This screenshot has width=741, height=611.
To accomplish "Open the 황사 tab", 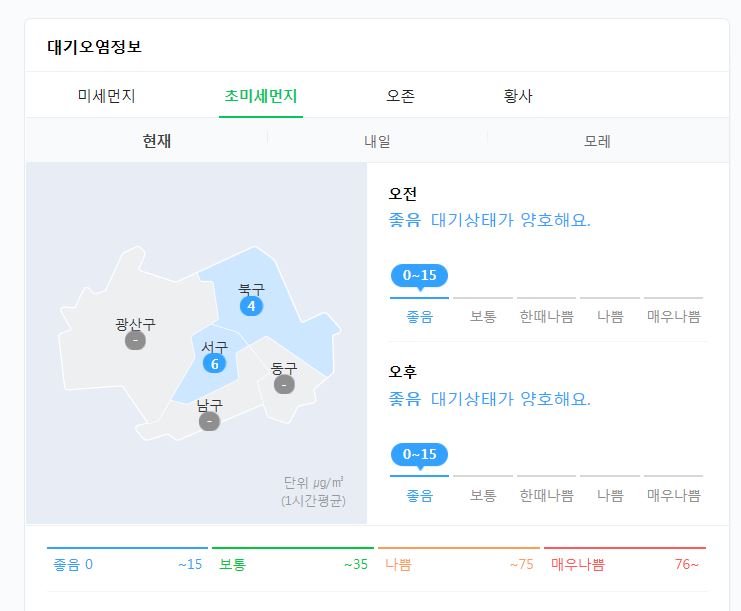I will pos(518,96).
